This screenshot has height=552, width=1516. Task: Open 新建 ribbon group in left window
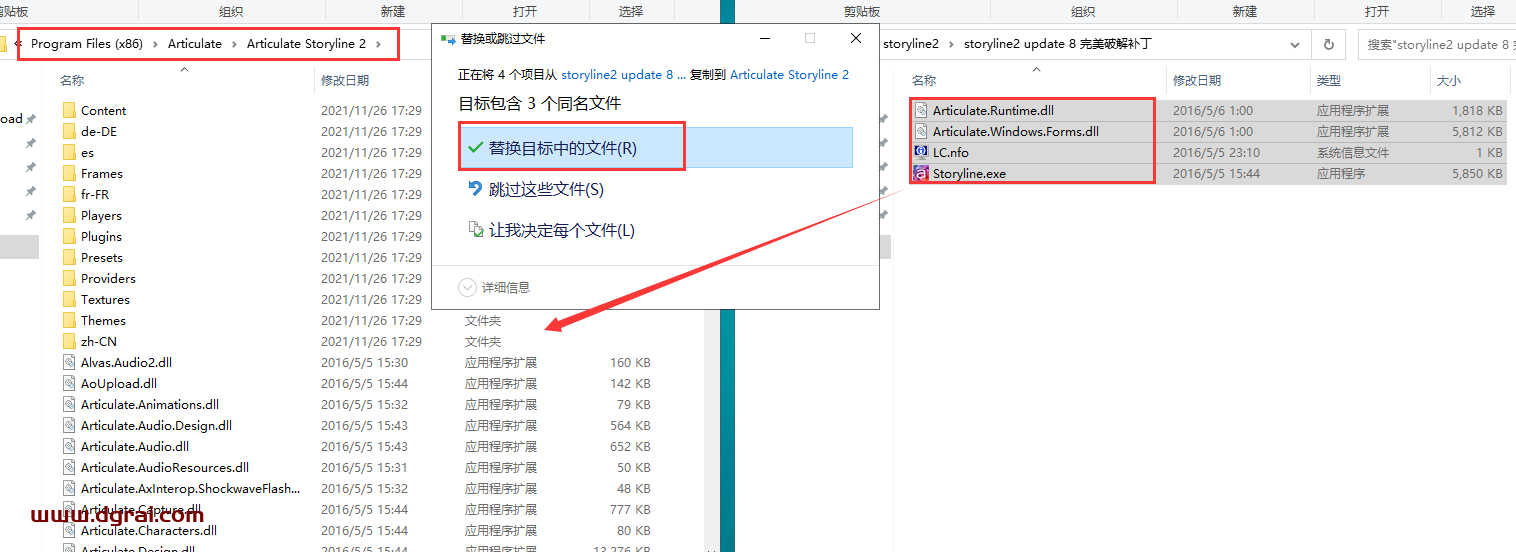point(393,11)
